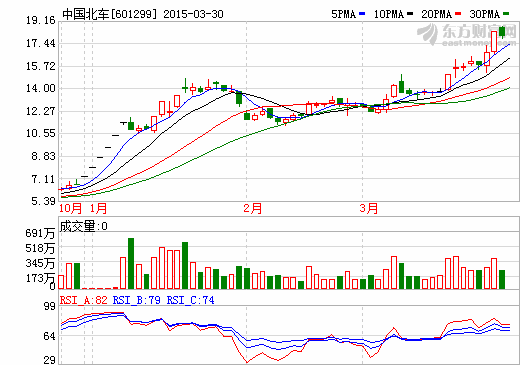
Task: Click the 3月 month marker on time axis
Action: [368, 209]
